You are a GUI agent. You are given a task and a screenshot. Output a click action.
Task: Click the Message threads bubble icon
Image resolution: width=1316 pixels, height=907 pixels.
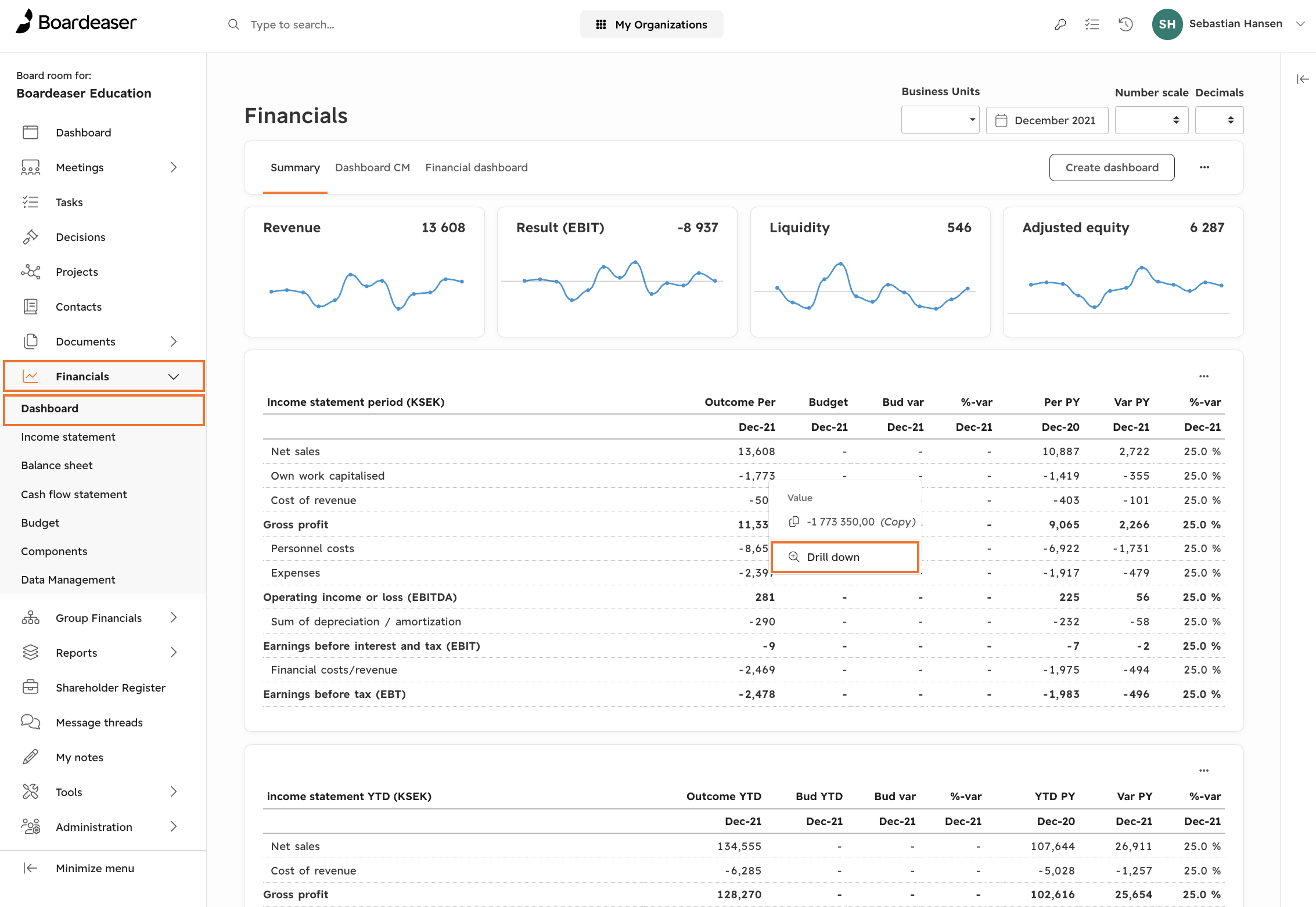[x=31, y=722]
